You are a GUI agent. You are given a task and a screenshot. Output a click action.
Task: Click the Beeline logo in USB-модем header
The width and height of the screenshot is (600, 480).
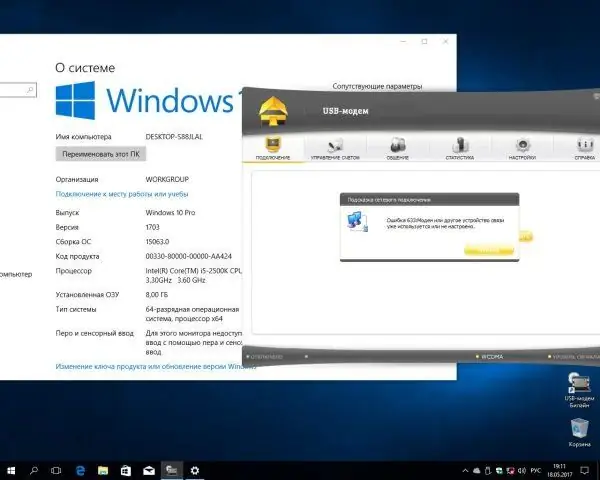point(273,111)
